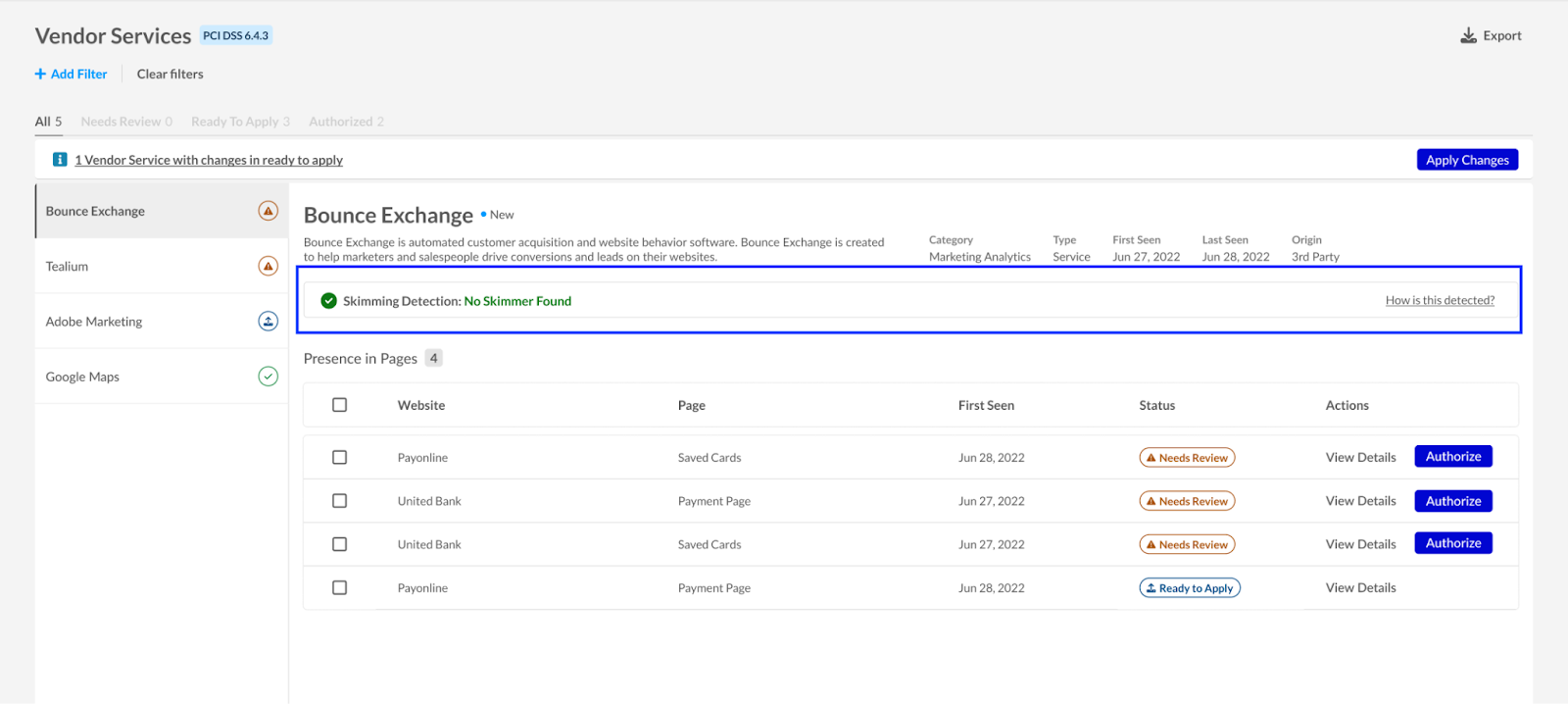Click the Export download icon

[x=1468, y=36]
